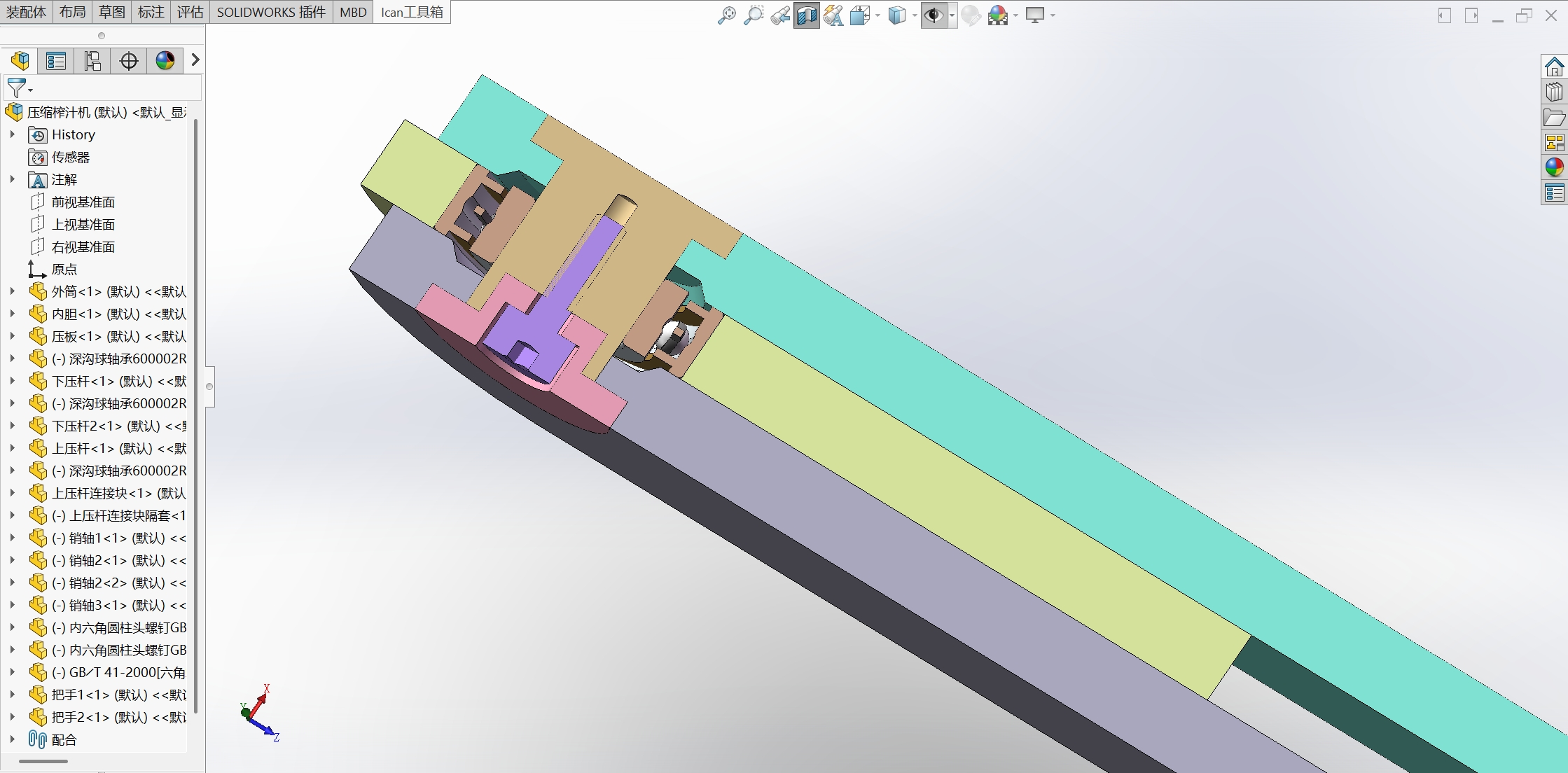Screen dimensions: 1568x773
Task: Expand the 注解 annotations folder
Action: [x=12, y=179]
